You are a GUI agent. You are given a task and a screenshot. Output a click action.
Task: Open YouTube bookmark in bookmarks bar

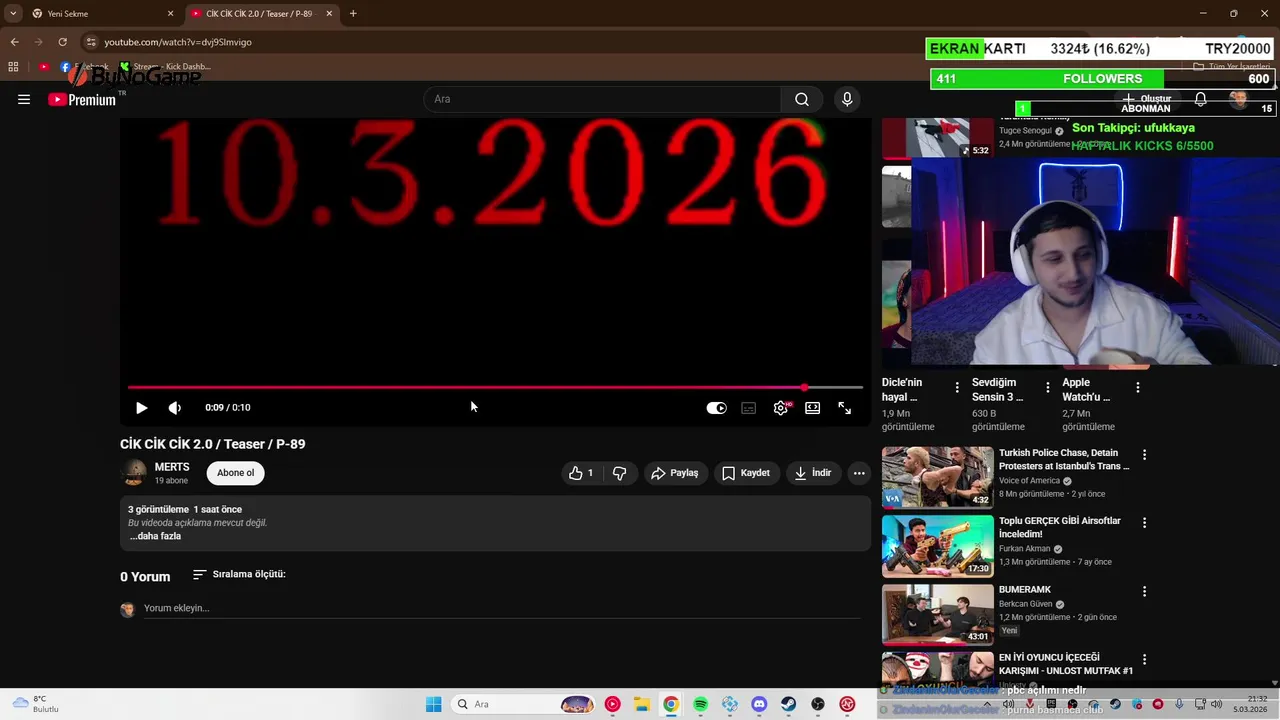click(x=44, y=67)
